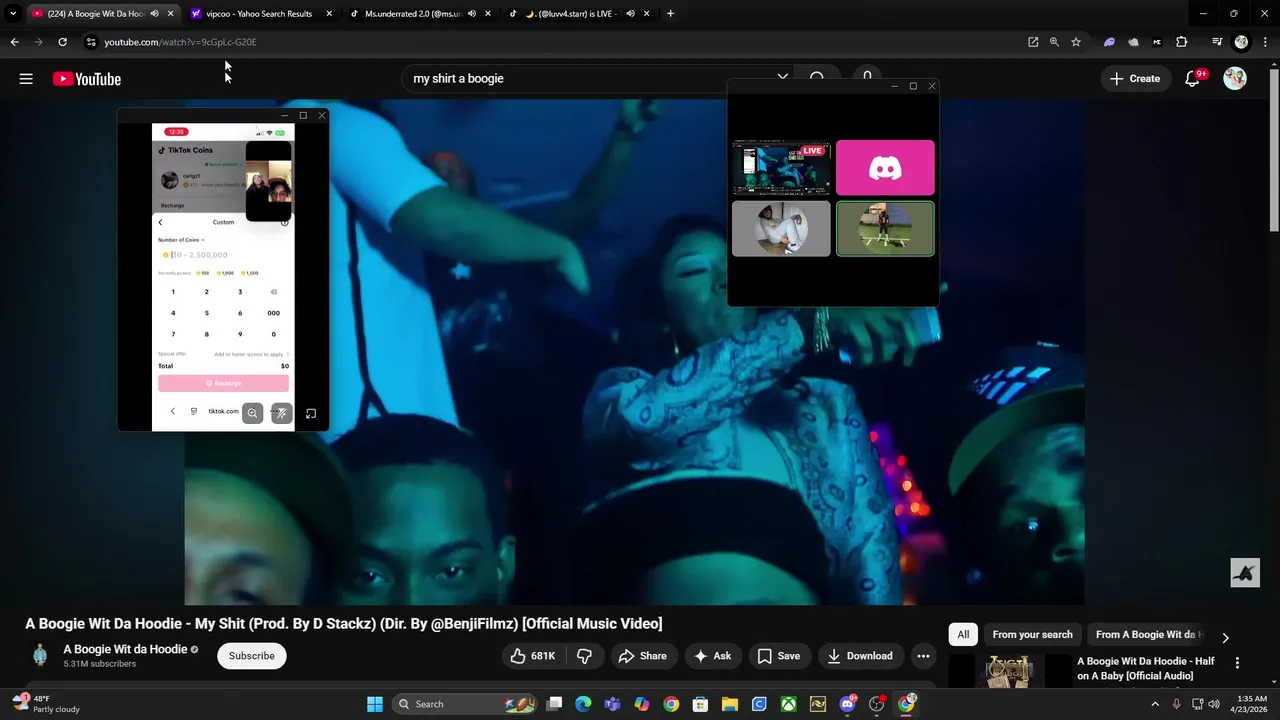Open options for Half on A Baby video

pos(1237,663)
